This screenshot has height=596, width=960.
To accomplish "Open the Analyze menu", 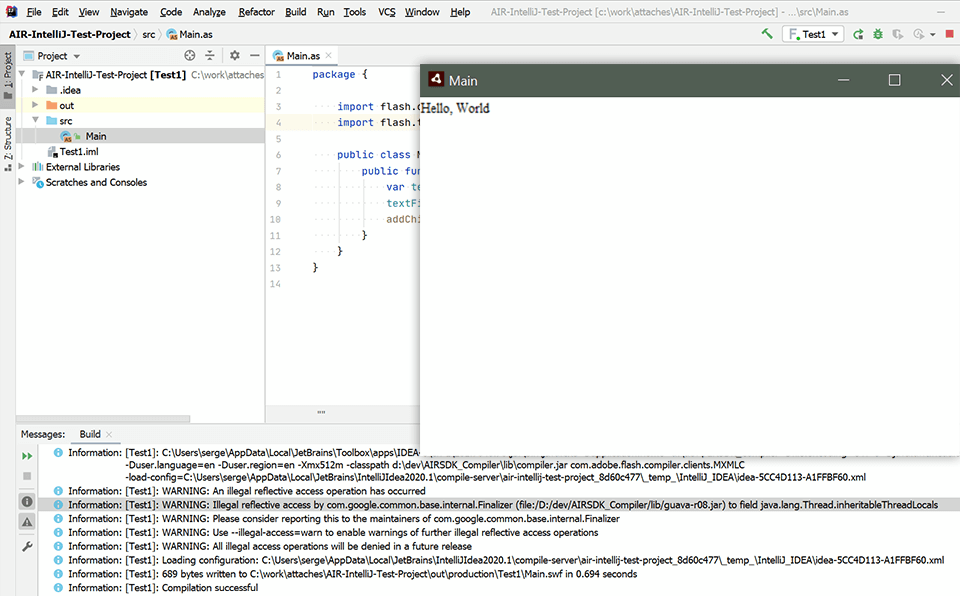I will [209, 12].
